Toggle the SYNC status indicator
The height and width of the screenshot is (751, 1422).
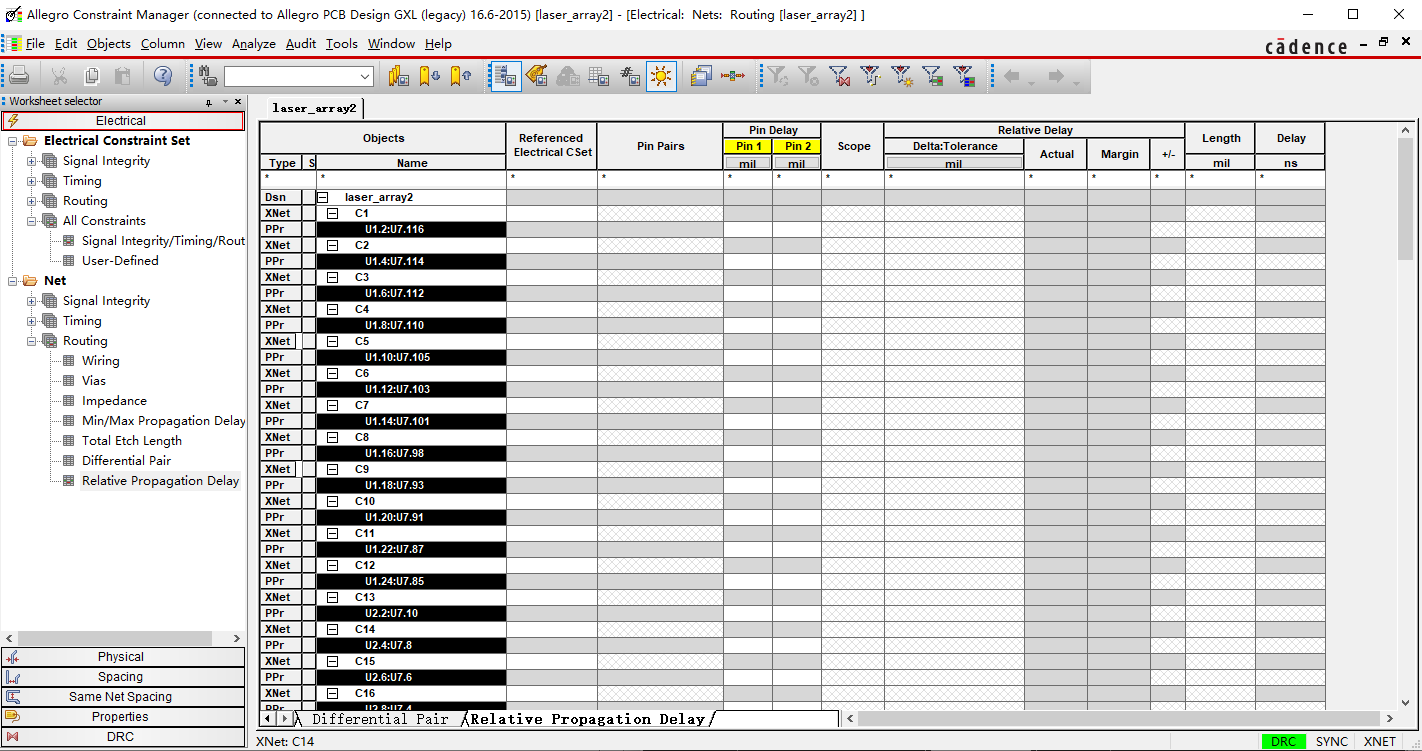(1331, 742)
